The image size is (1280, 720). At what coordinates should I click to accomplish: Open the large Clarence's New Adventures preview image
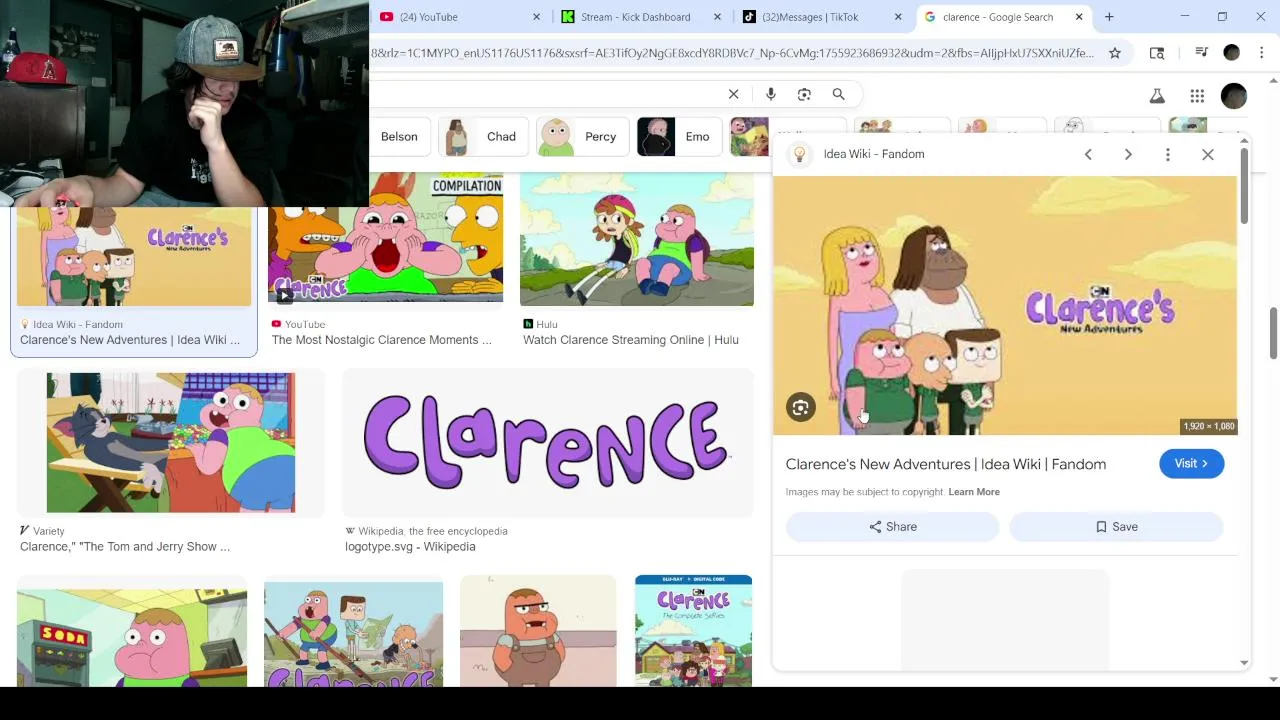pyautogui.click(x=1005, y=305)
